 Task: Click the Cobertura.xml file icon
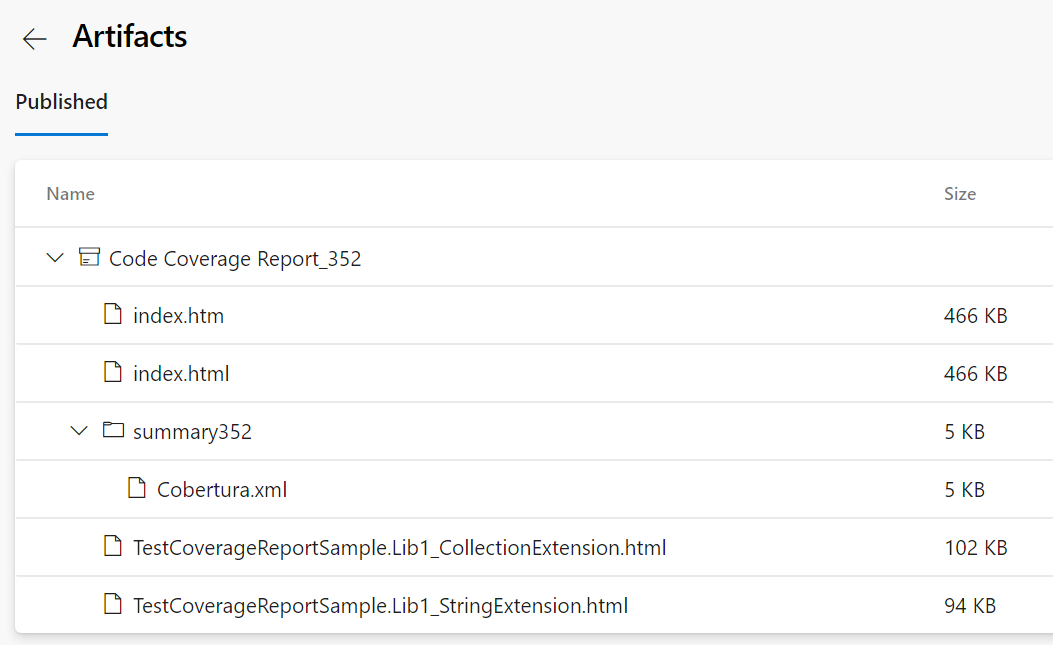[137, 489]
